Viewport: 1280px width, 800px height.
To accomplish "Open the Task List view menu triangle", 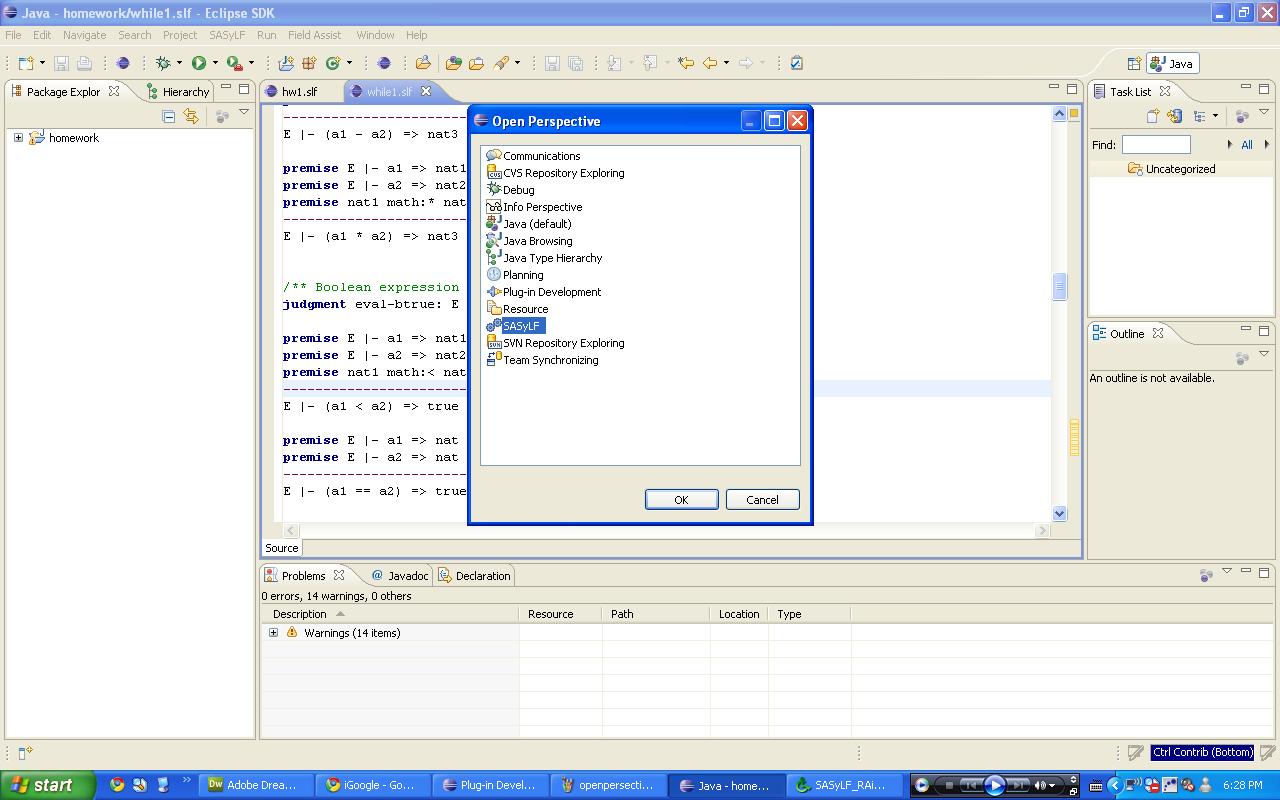I will (1264, 112).
